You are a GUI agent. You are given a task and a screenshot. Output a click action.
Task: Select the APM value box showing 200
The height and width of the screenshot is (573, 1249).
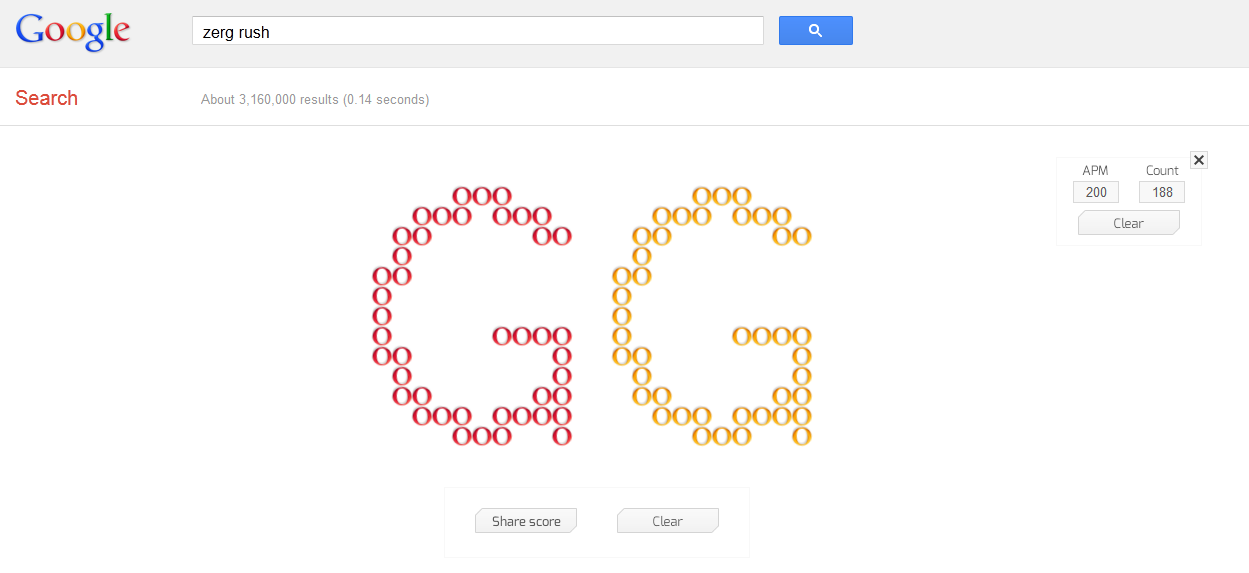(1096, 192)
